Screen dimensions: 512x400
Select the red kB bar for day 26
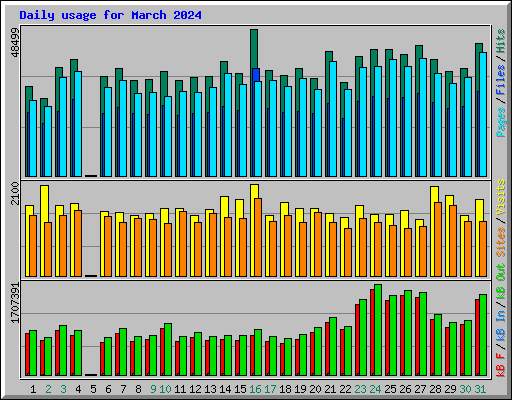[x=402, y=335]
